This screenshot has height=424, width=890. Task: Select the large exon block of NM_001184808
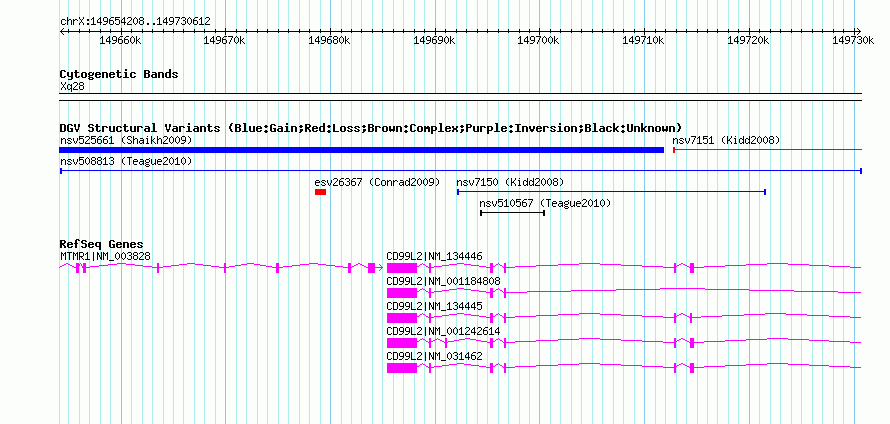click(x=402, y=293)
